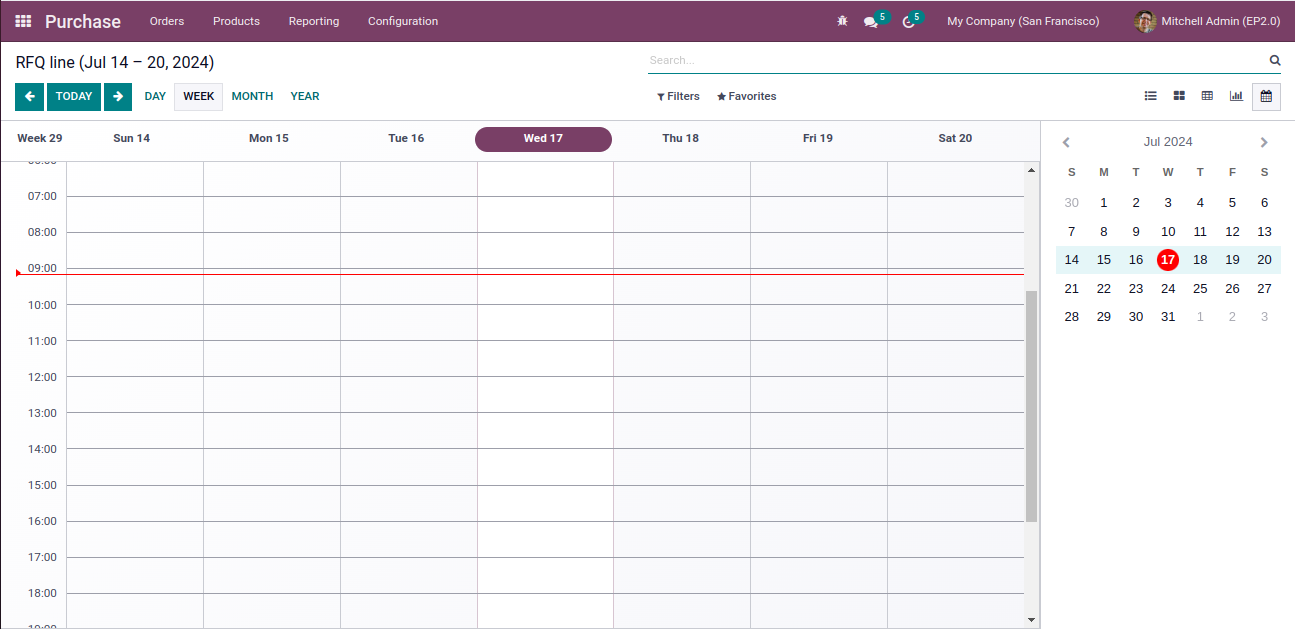Open the Orders menu
Screen dimensions: 1295x629
[167, 21]
